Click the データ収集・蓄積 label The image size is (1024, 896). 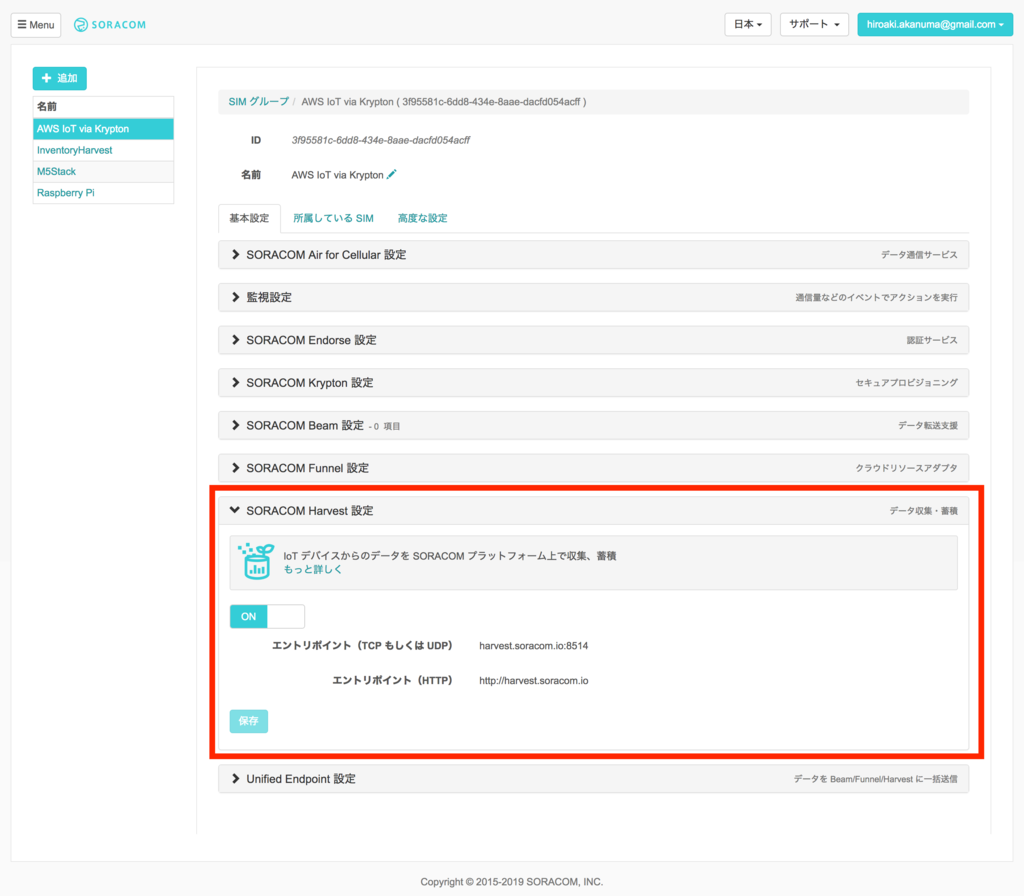[x=923, y=511]
